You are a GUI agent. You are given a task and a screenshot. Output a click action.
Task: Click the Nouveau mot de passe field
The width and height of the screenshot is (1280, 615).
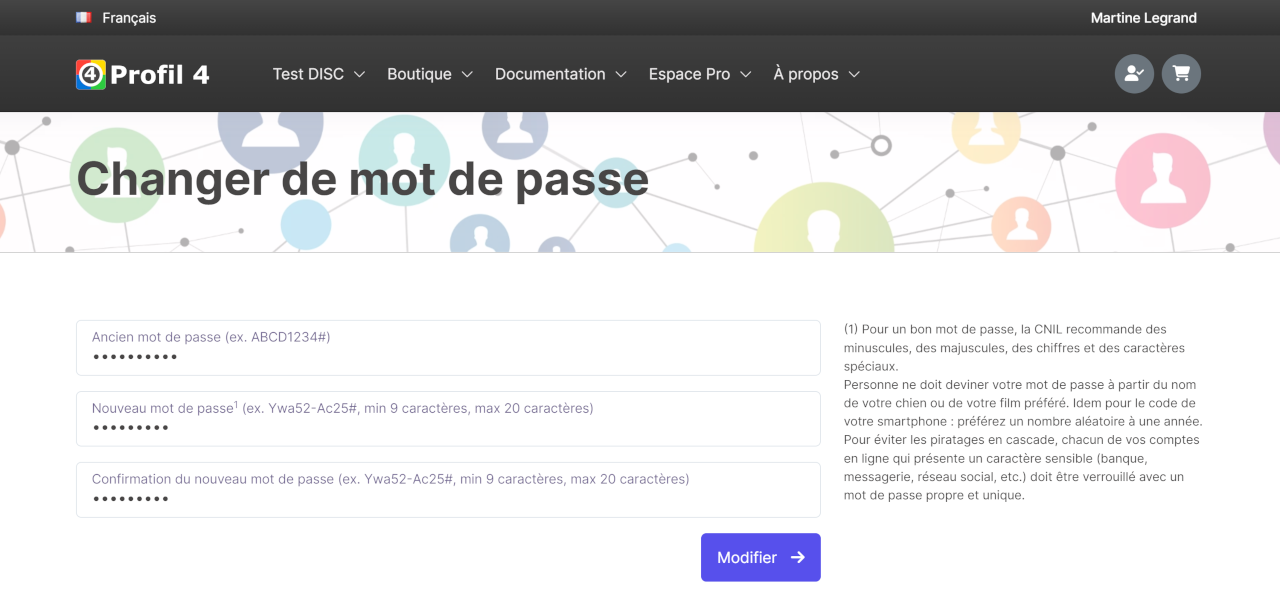(x=448, y=427)
